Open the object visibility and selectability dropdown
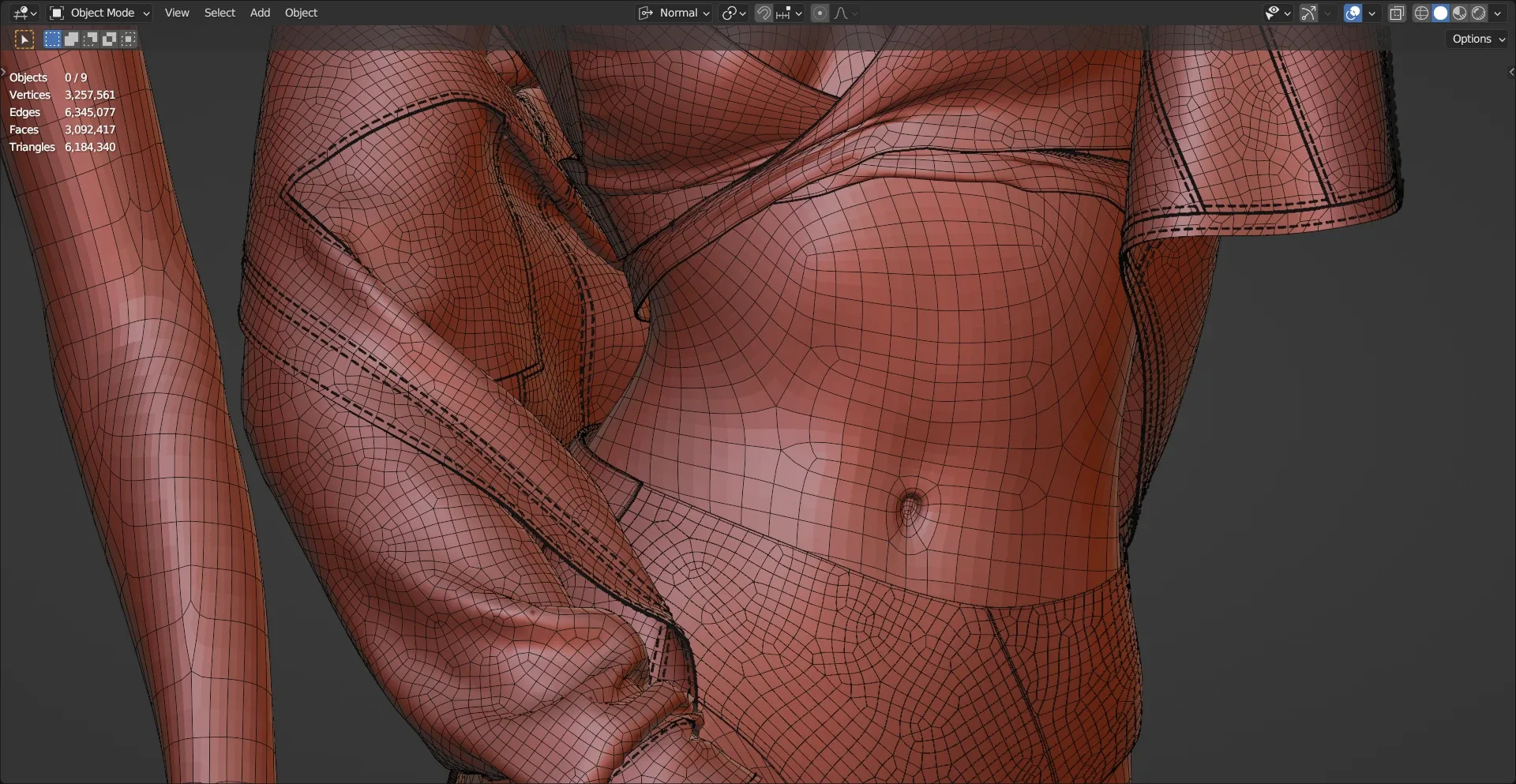 point(1277,13)
